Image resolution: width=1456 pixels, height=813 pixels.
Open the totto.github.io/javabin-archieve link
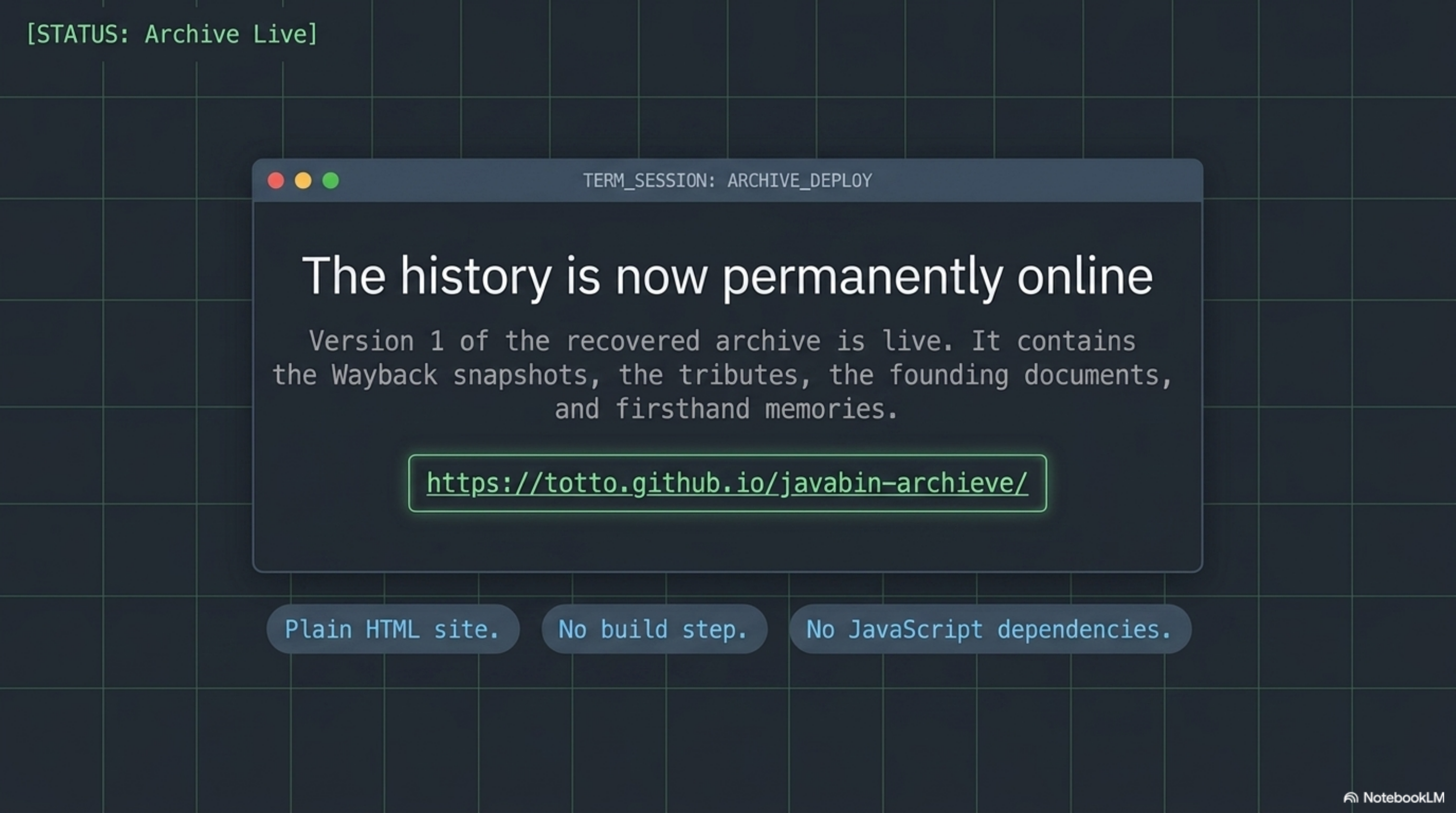[x=727, y=482]
